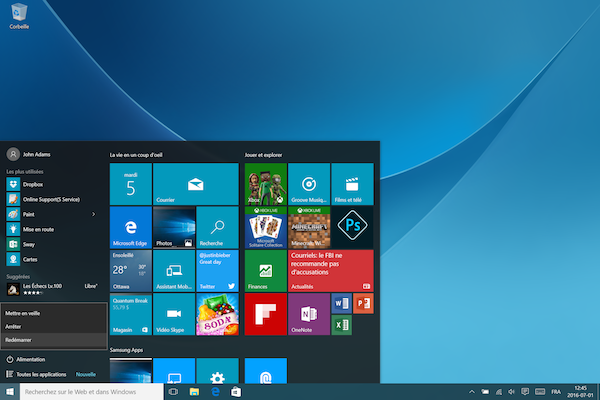Click the network tray icon

click(x=499, y=392)
